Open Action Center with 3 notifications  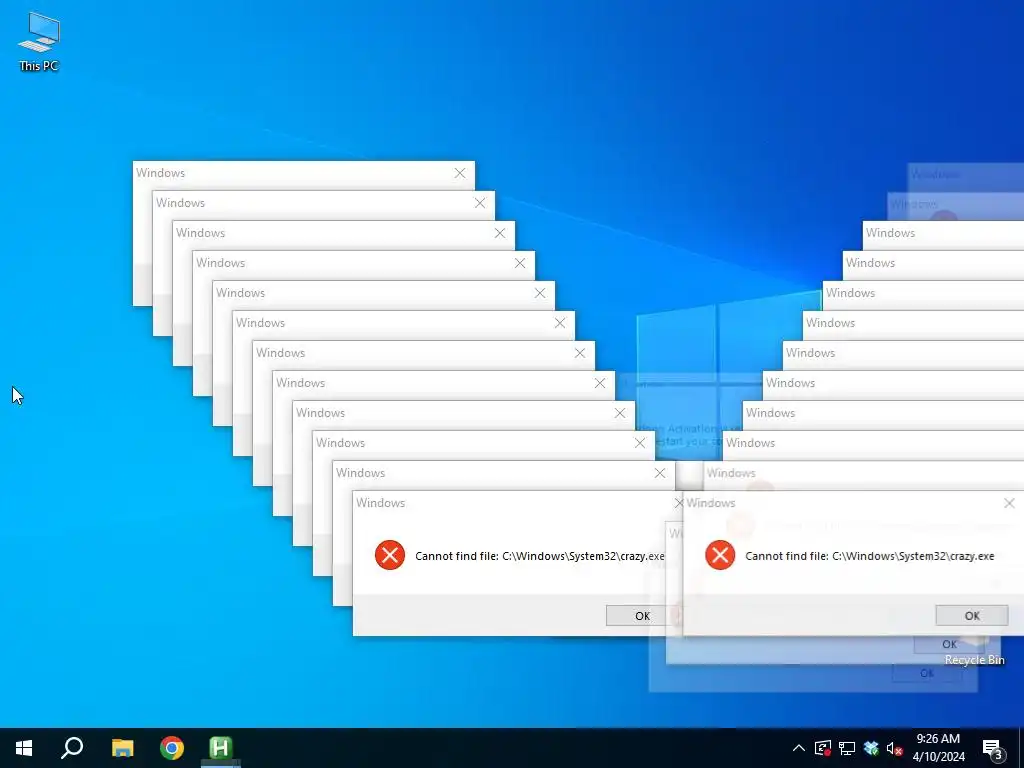click(x=993, y=748)
